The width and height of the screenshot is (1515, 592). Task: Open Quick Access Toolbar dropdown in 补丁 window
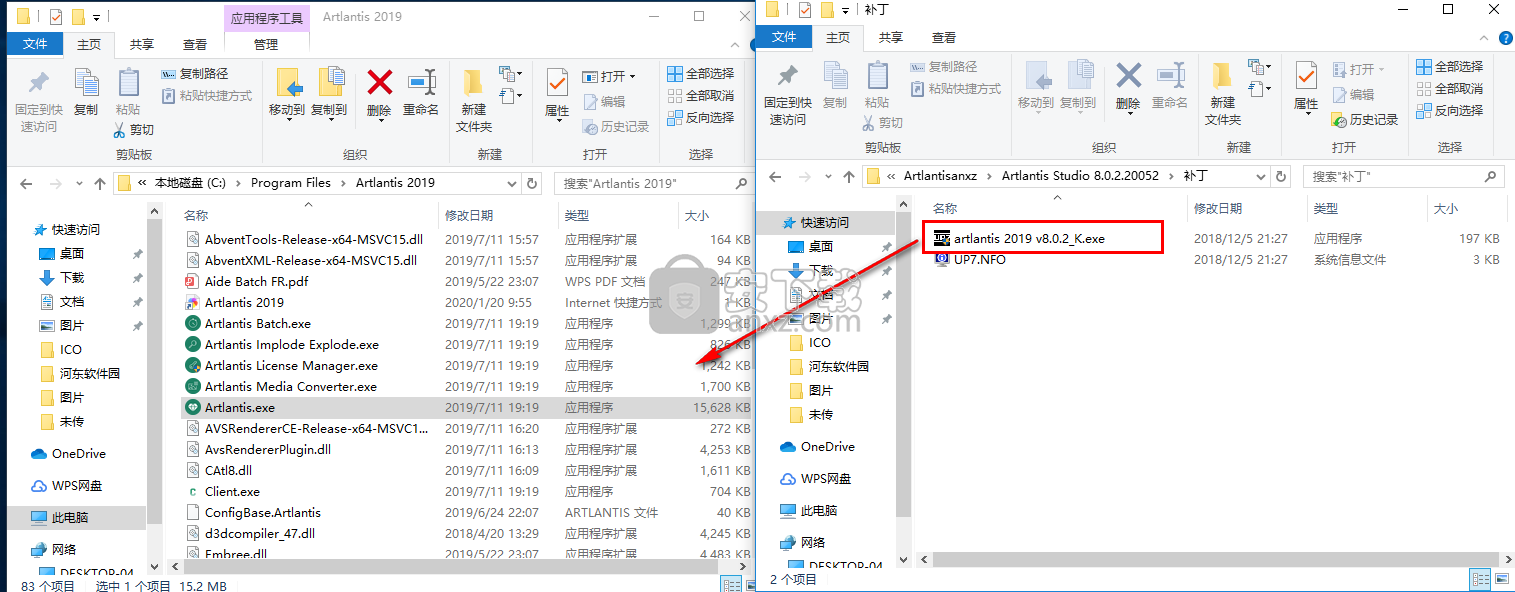(x=845, y=10)
